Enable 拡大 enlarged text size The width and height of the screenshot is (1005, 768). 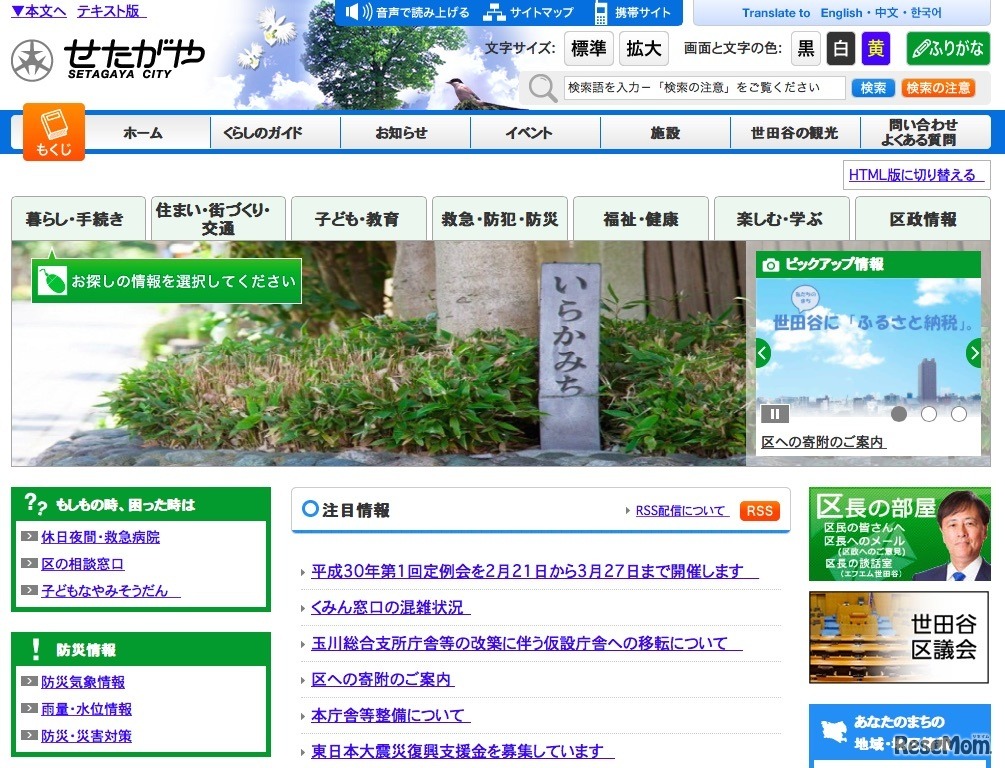click(x=643, y=48)
